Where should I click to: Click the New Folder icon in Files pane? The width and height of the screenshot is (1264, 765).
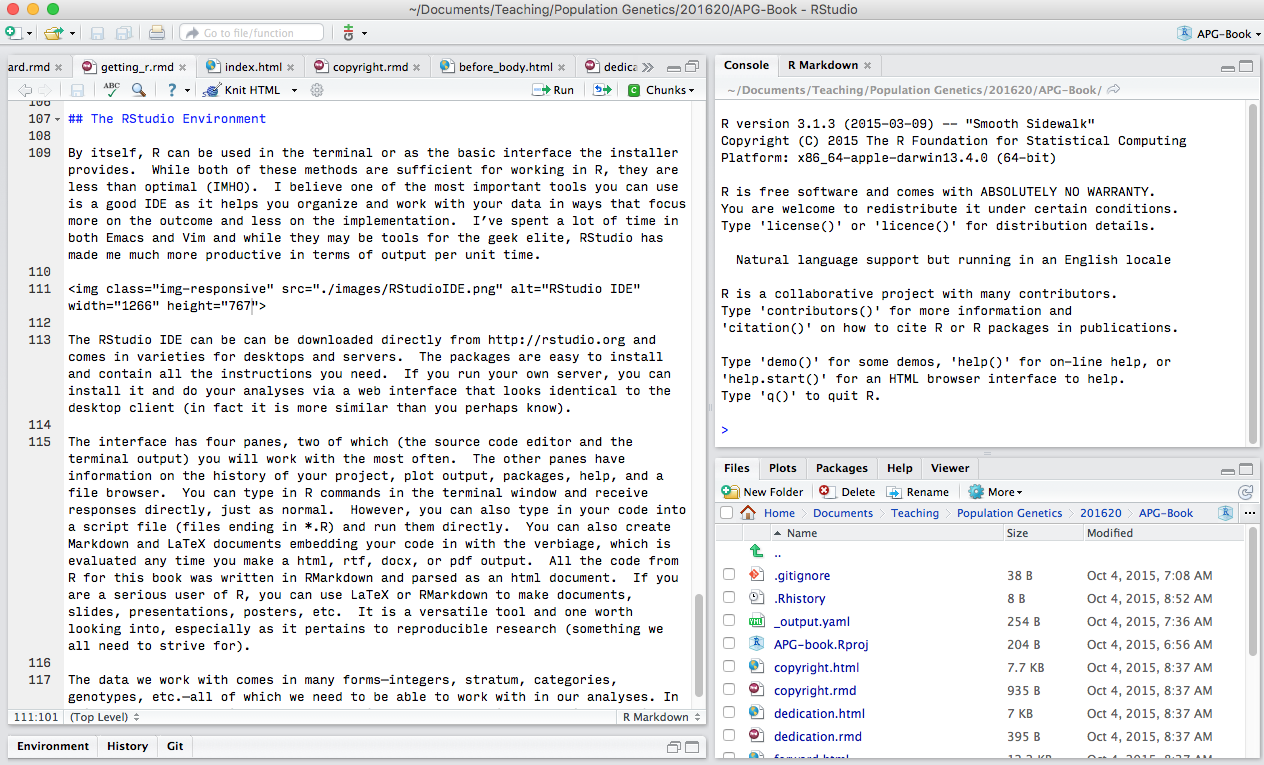tap(731, 492)
